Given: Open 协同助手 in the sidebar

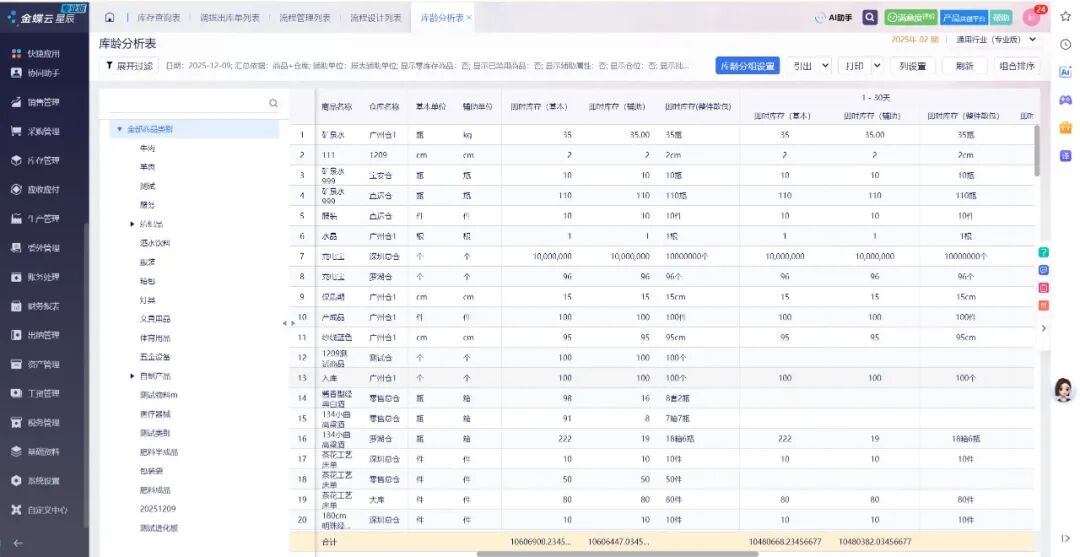Looking at the screenshot, I should tap(37, 72).
